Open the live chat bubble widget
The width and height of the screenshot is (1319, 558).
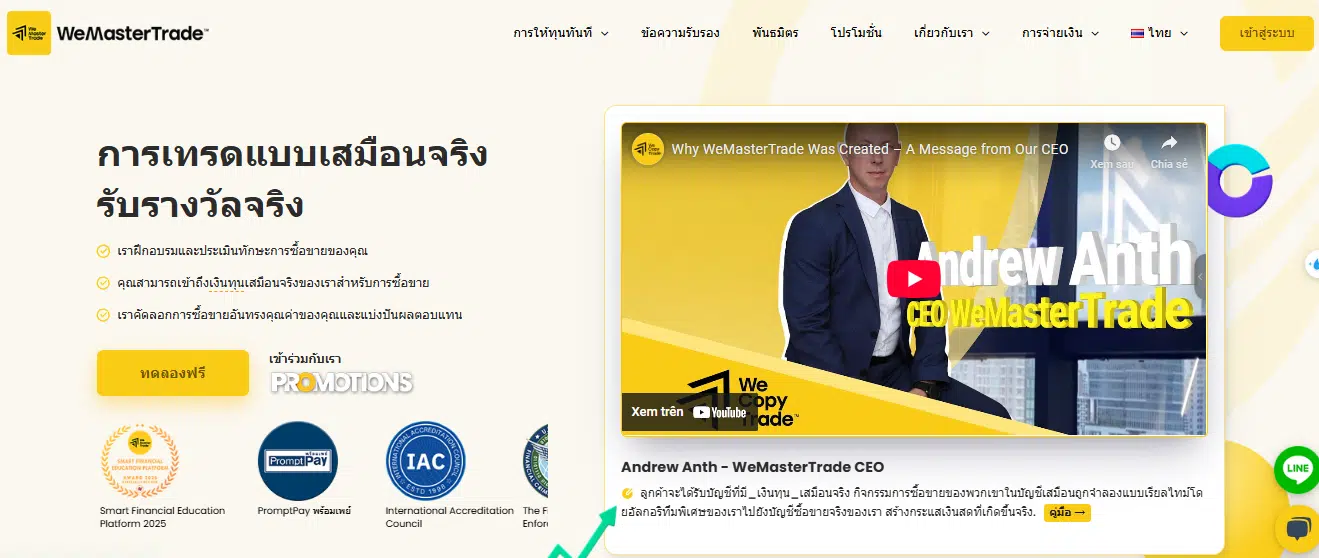(x=1297, y=529)
